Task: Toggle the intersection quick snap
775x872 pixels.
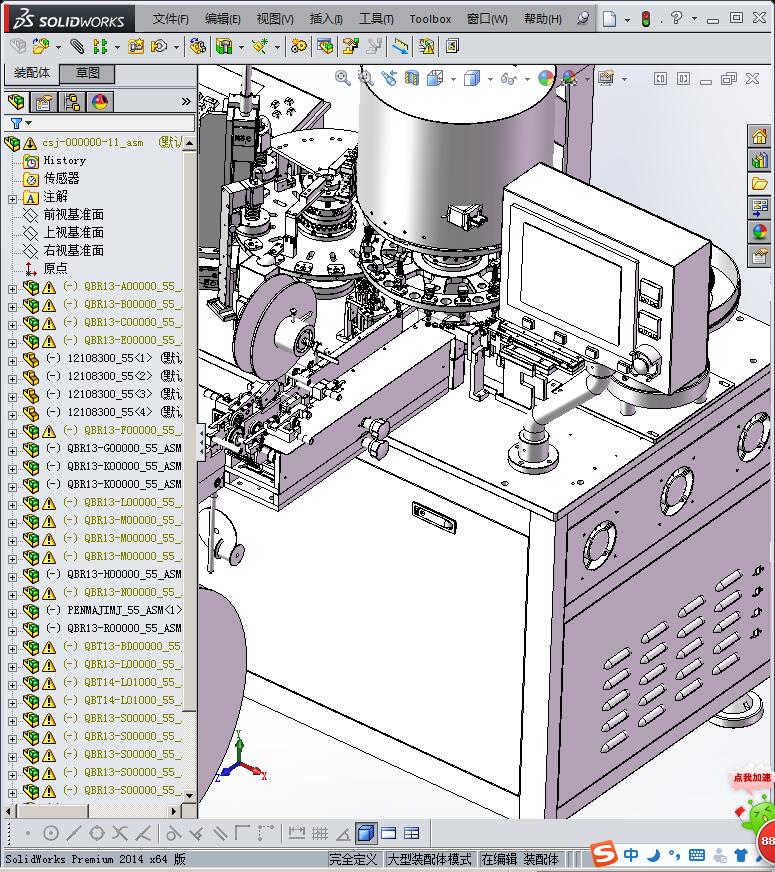Action: (120, 833)
